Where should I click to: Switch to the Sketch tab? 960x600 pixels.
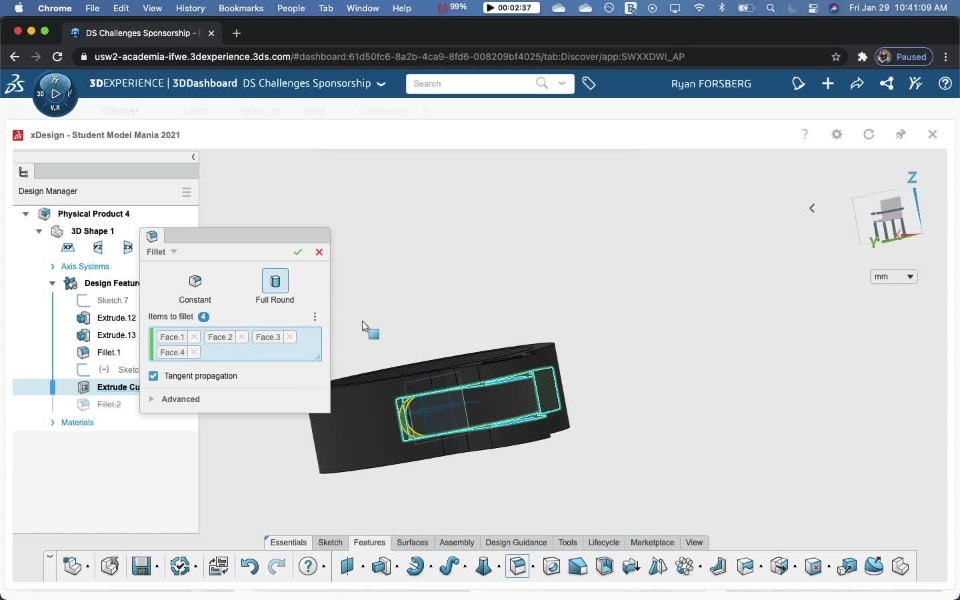coord(330,542)
